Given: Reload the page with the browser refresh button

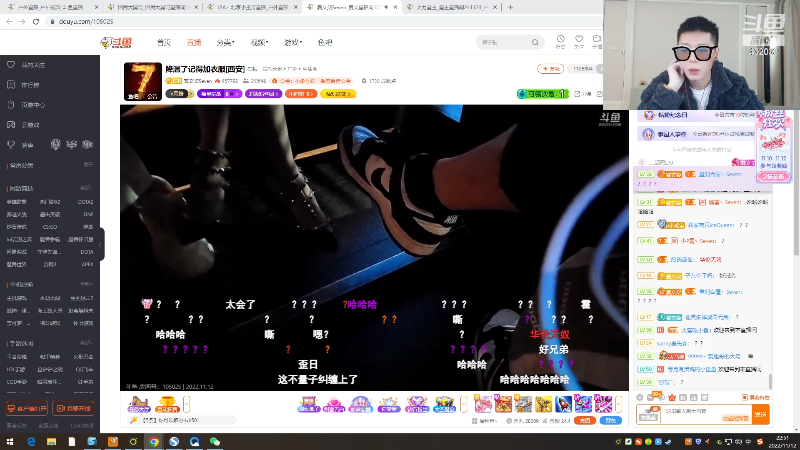Looking at the screenshot, I should (36, 21).
